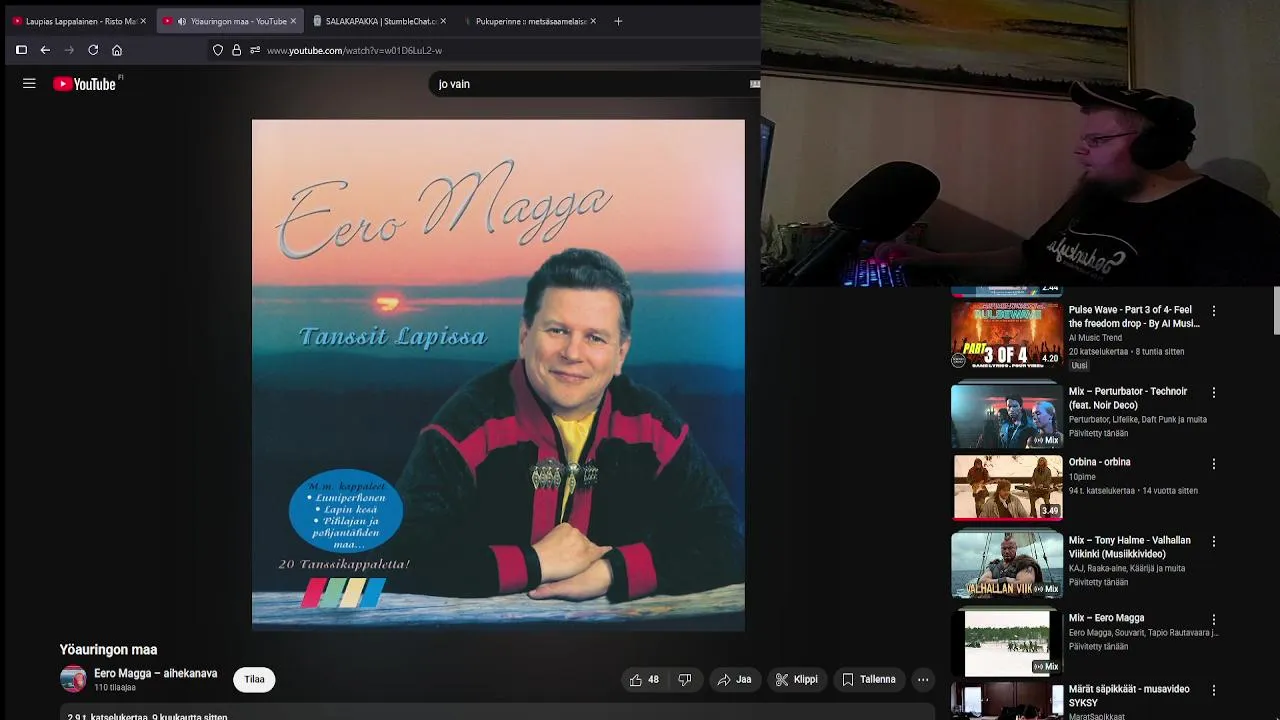Open Mix – Eero Magga thumbnail
Image resolution: width=1280 pixels, height=720 pixels.
coord(1006,643)
